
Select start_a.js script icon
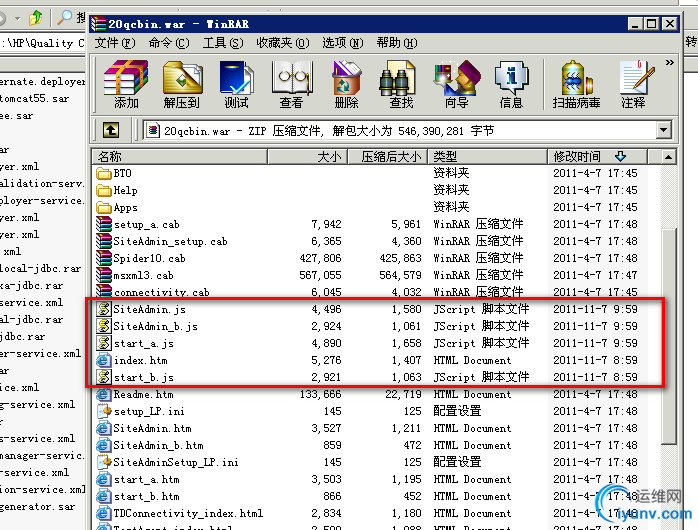coord(104,343)
